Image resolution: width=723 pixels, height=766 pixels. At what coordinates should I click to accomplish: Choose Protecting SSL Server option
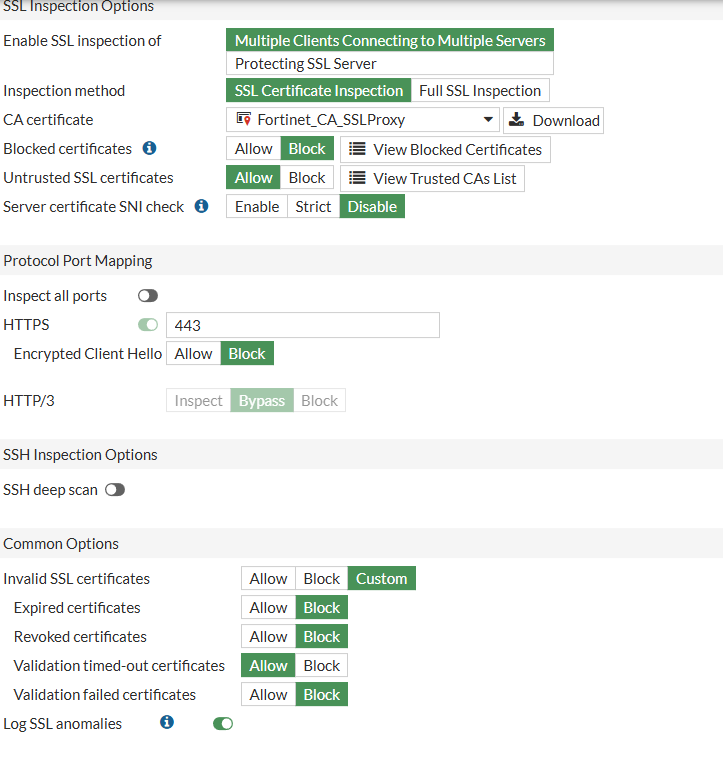point(390,64)
